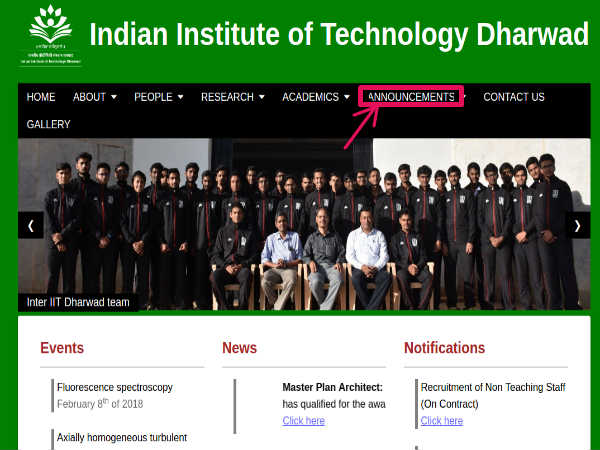Expand the PEOPLE dropdown arrow

point(180,97)
